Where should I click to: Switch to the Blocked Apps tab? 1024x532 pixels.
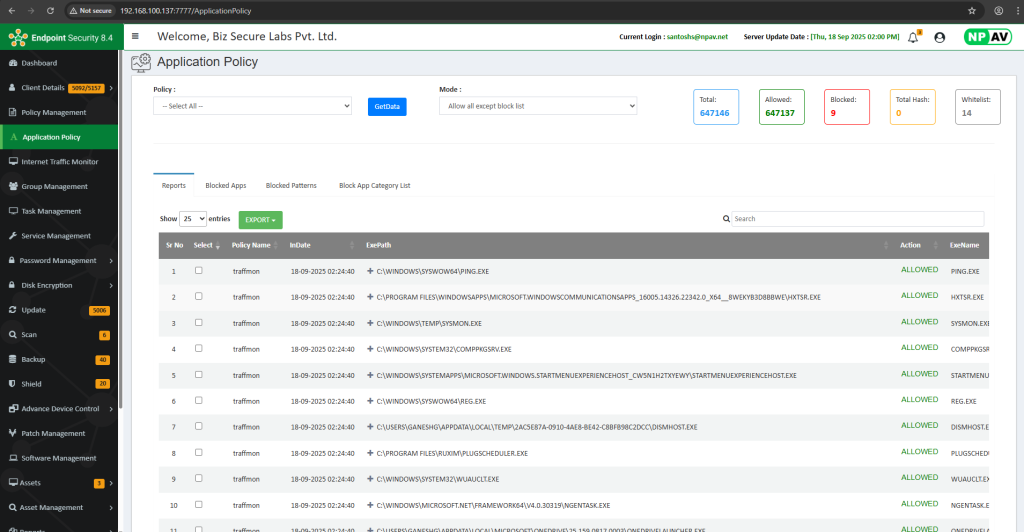(x=226, y=186)
